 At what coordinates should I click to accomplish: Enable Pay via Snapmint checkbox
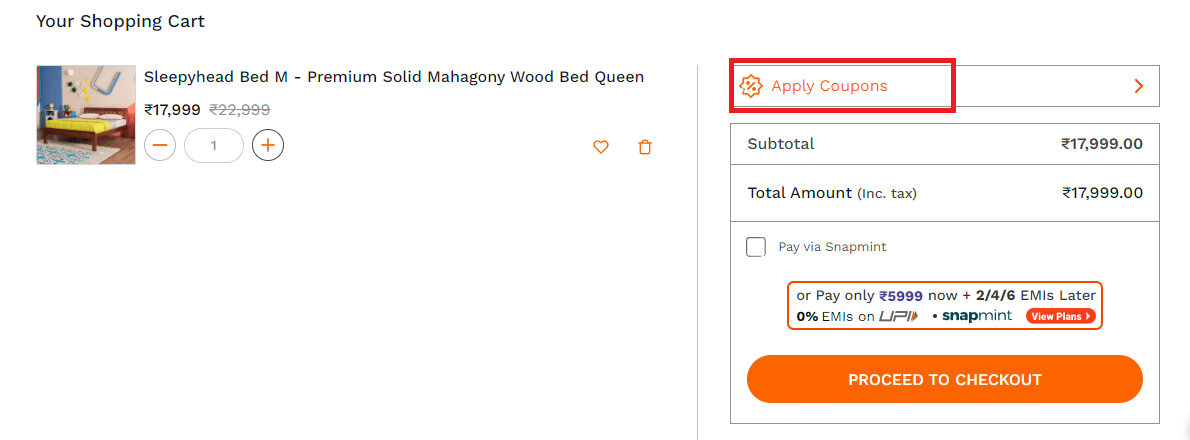click(756, 247)
